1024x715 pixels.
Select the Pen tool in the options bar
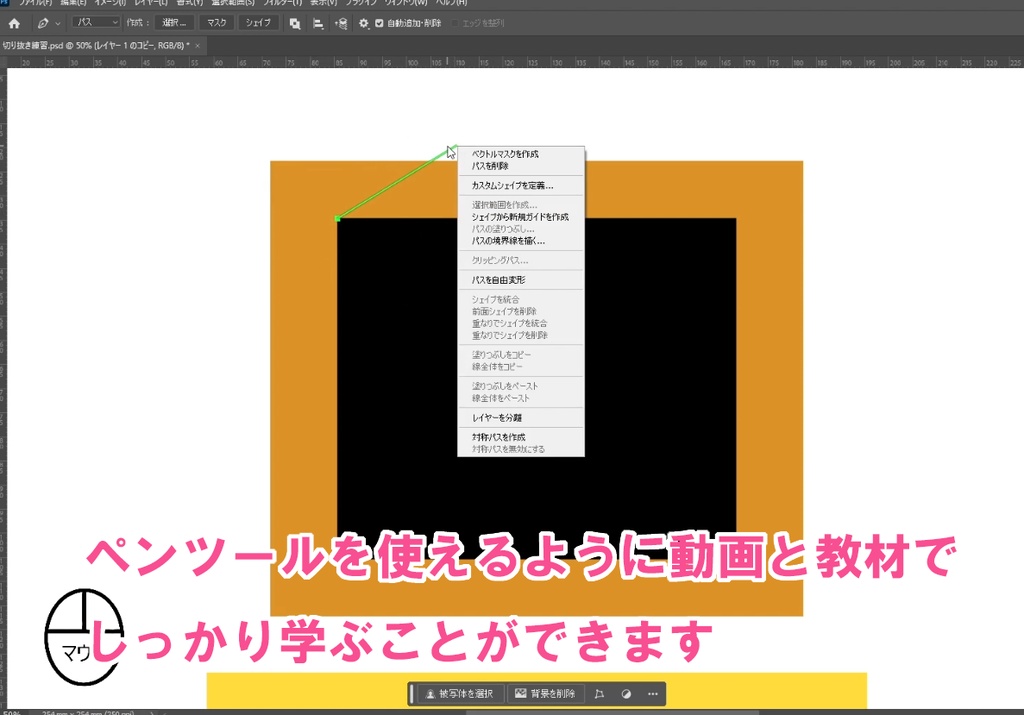coord(42,23)
